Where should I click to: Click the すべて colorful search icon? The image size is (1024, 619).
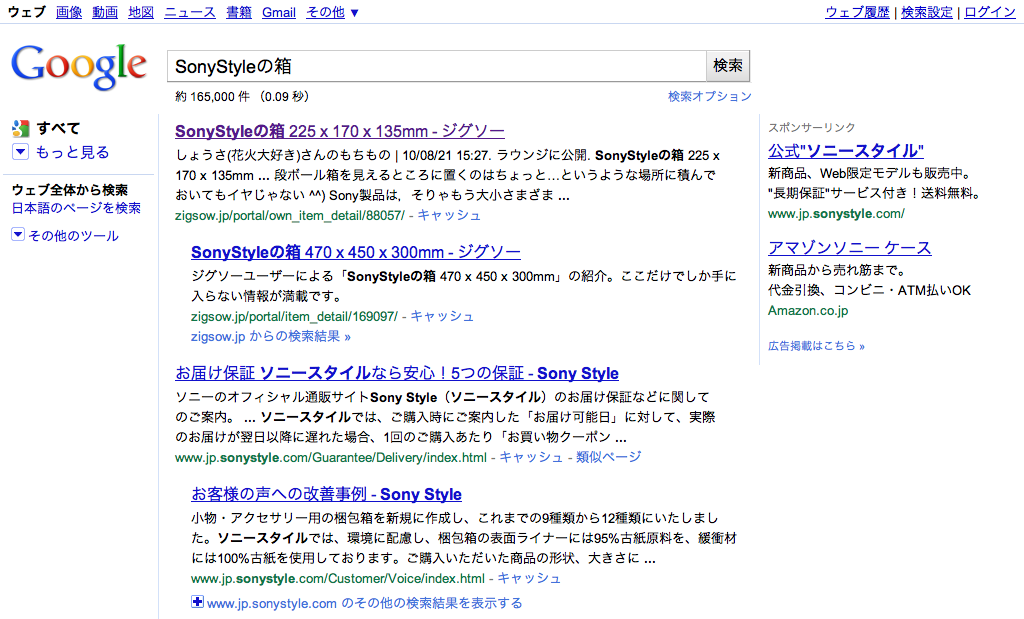click(x=20, y=128)
